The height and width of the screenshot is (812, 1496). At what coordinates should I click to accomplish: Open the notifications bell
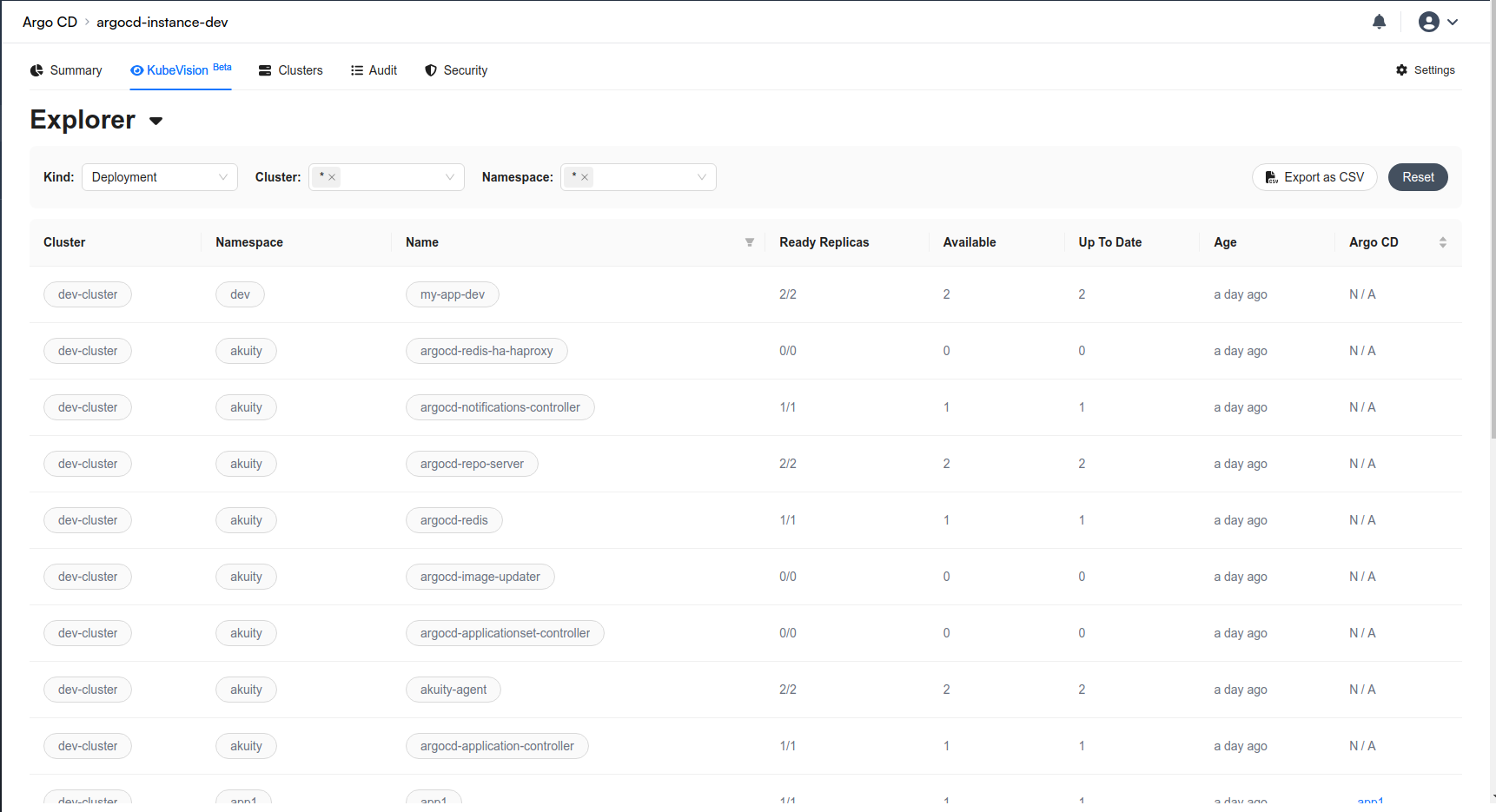[x=1379, y=22]
